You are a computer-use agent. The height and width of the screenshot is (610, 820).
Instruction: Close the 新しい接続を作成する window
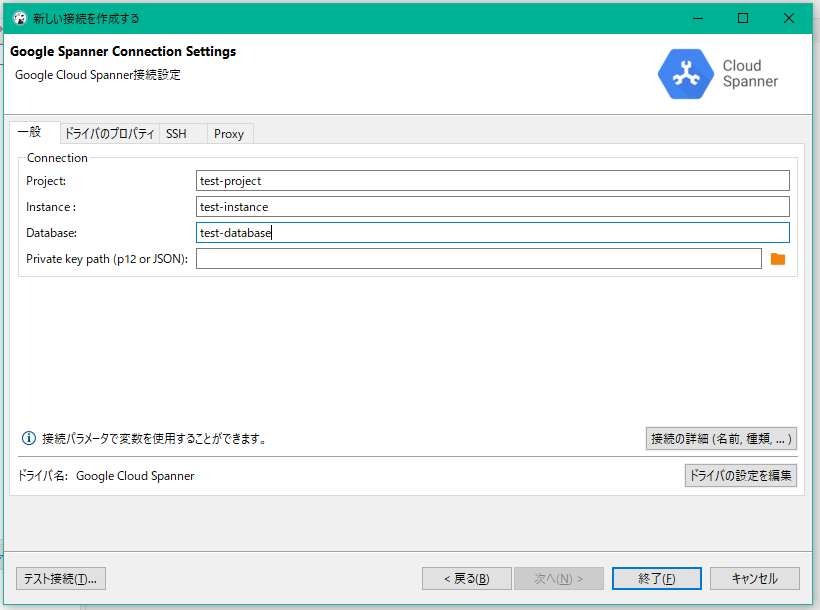point(789,18)
